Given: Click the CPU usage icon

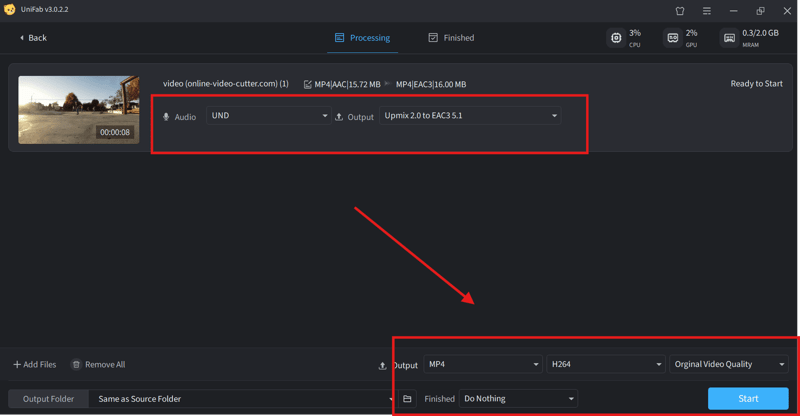Looking at the screenshot, I should coord(616,38).
